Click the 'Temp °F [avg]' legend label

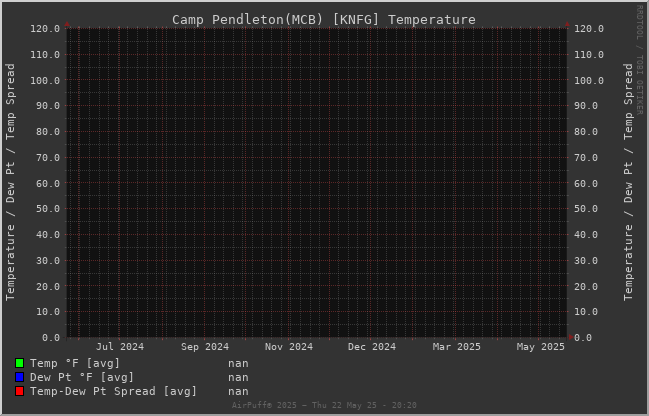(x=75, y=363)
